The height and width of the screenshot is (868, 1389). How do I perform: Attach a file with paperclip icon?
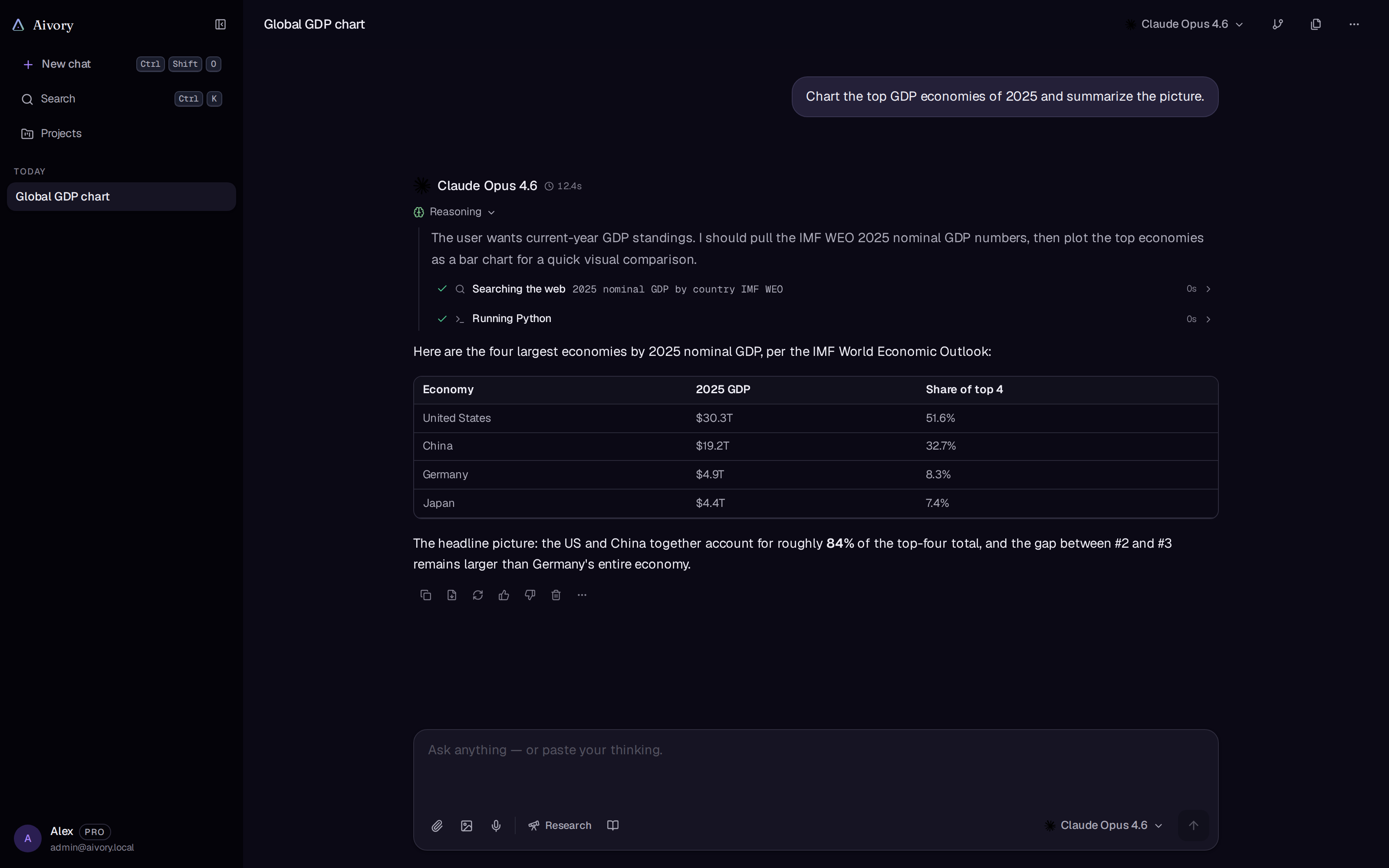[437, 825]
